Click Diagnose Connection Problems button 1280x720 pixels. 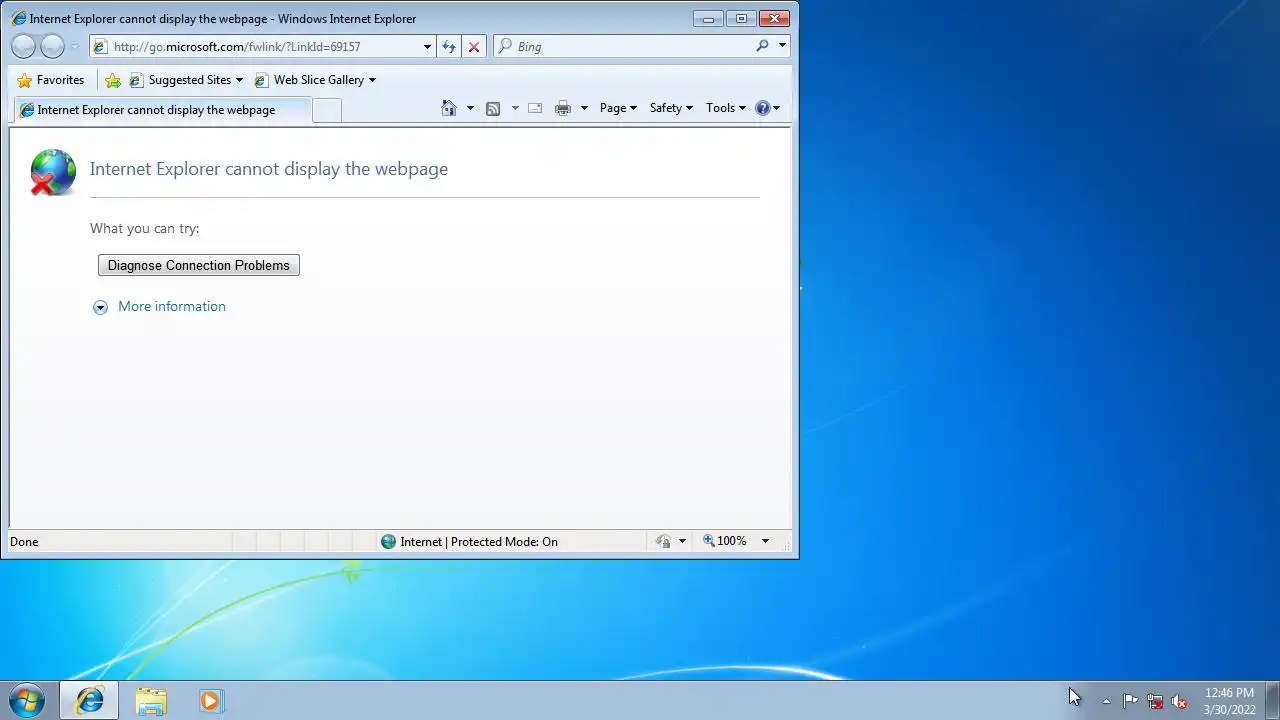pos(199,265)
